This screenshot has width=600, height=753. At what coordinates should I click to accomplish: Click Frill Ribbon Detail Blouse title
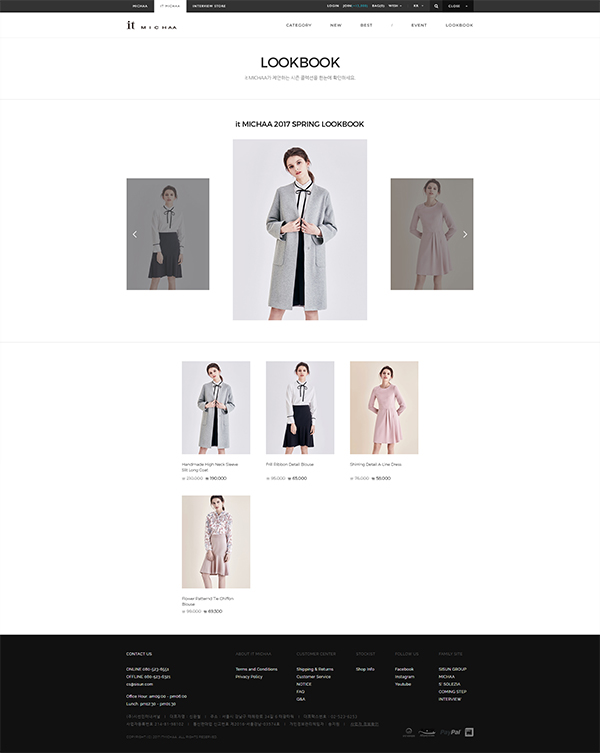[290, 464]
